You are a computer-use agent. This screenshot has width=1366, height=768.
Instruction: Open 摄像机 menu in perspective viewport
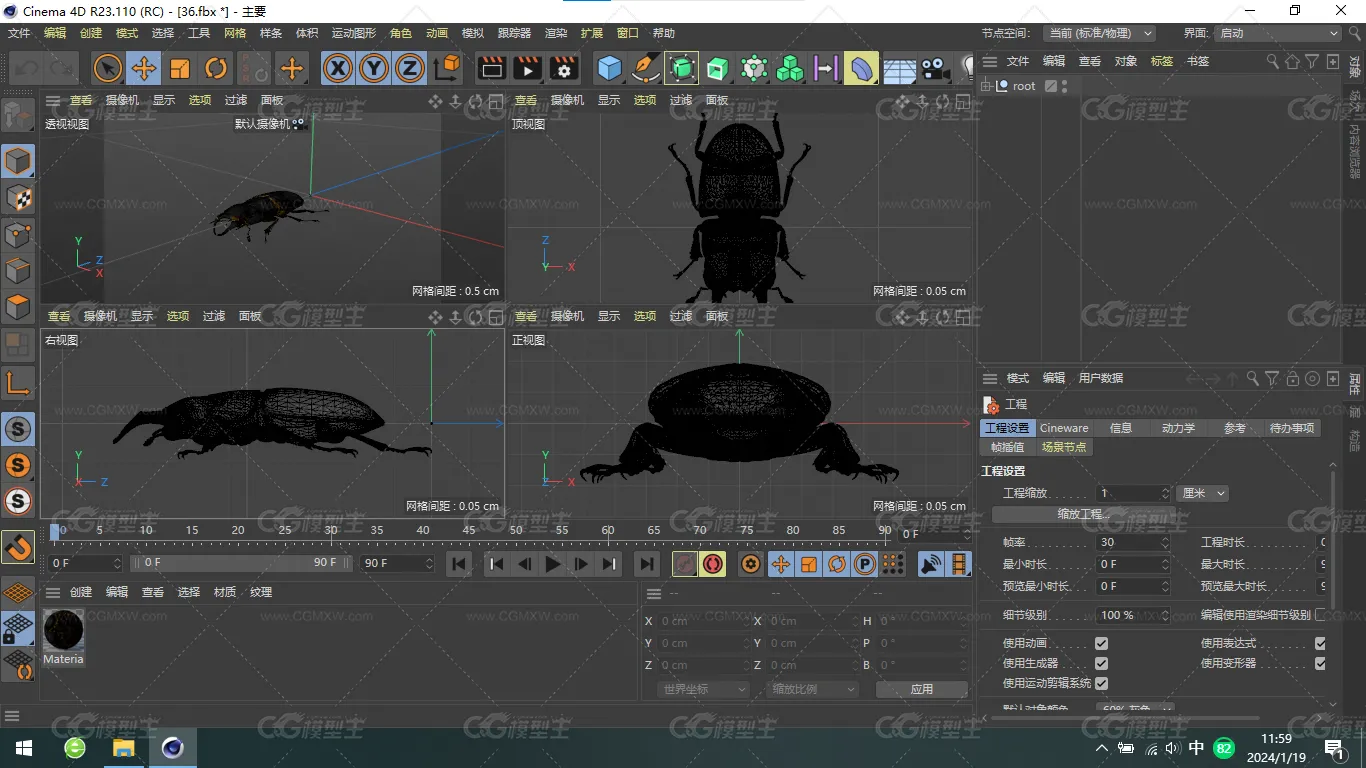click(122, 100)
